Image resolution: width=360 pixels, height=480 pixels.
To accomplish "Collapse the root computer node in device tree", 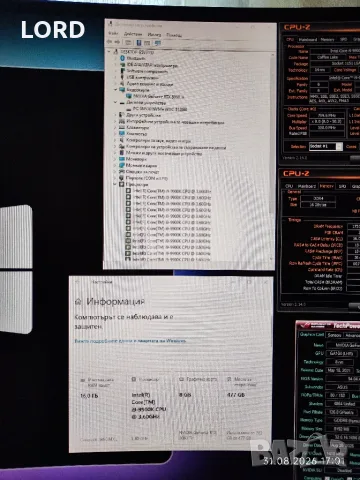I will coord(109,52).
